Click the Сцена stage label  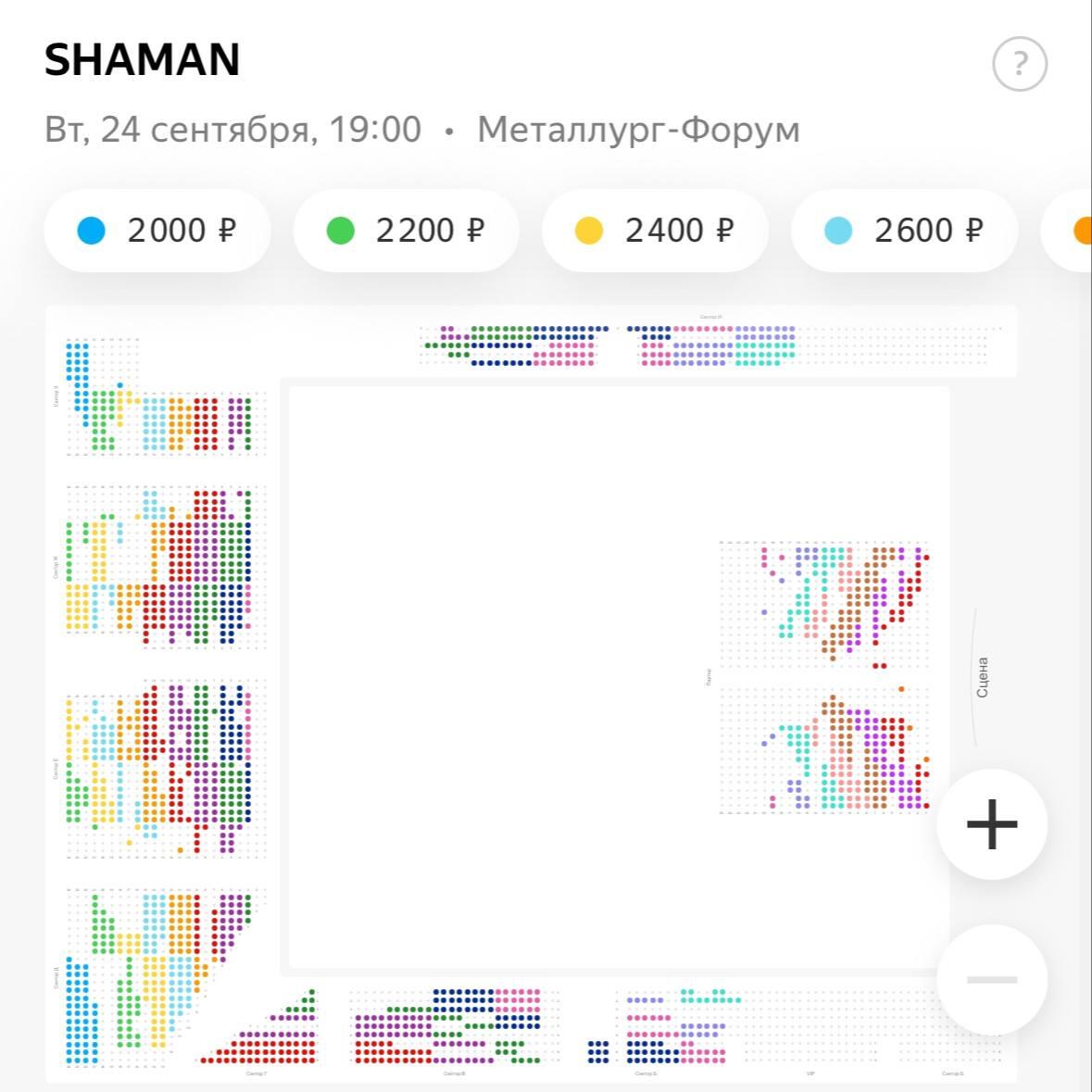983,677
